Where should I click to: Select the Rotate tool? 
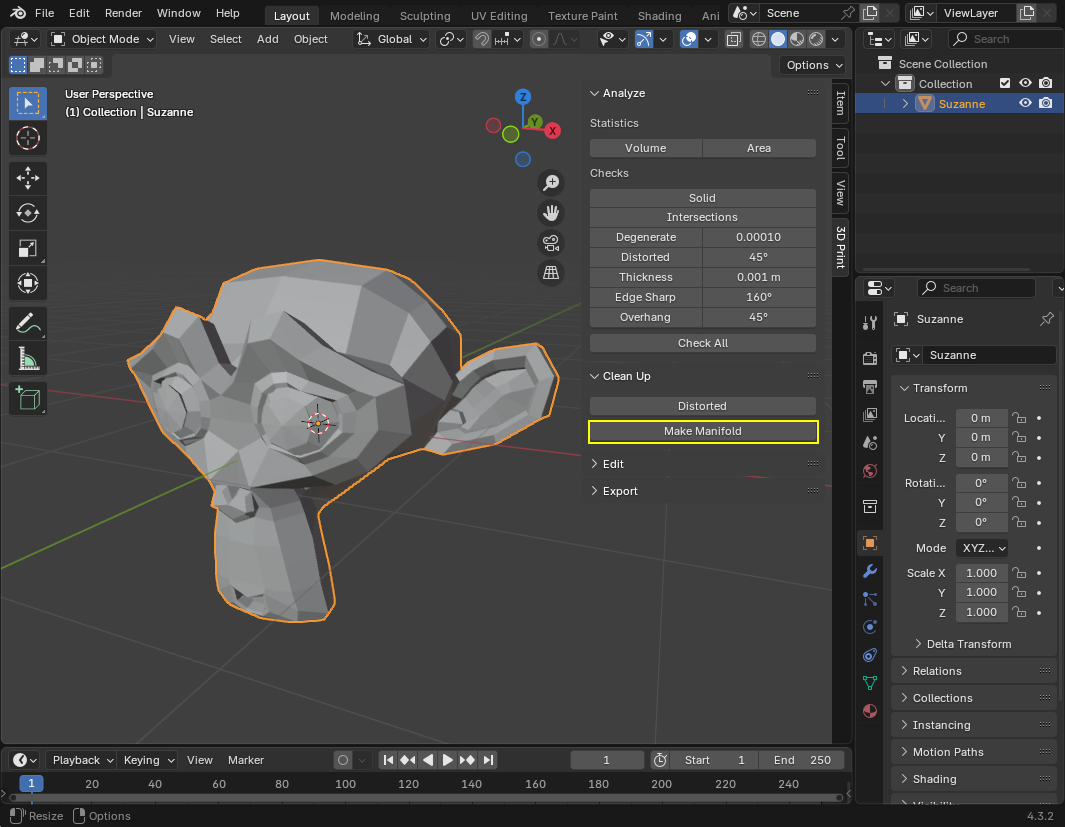pos(28,213)
